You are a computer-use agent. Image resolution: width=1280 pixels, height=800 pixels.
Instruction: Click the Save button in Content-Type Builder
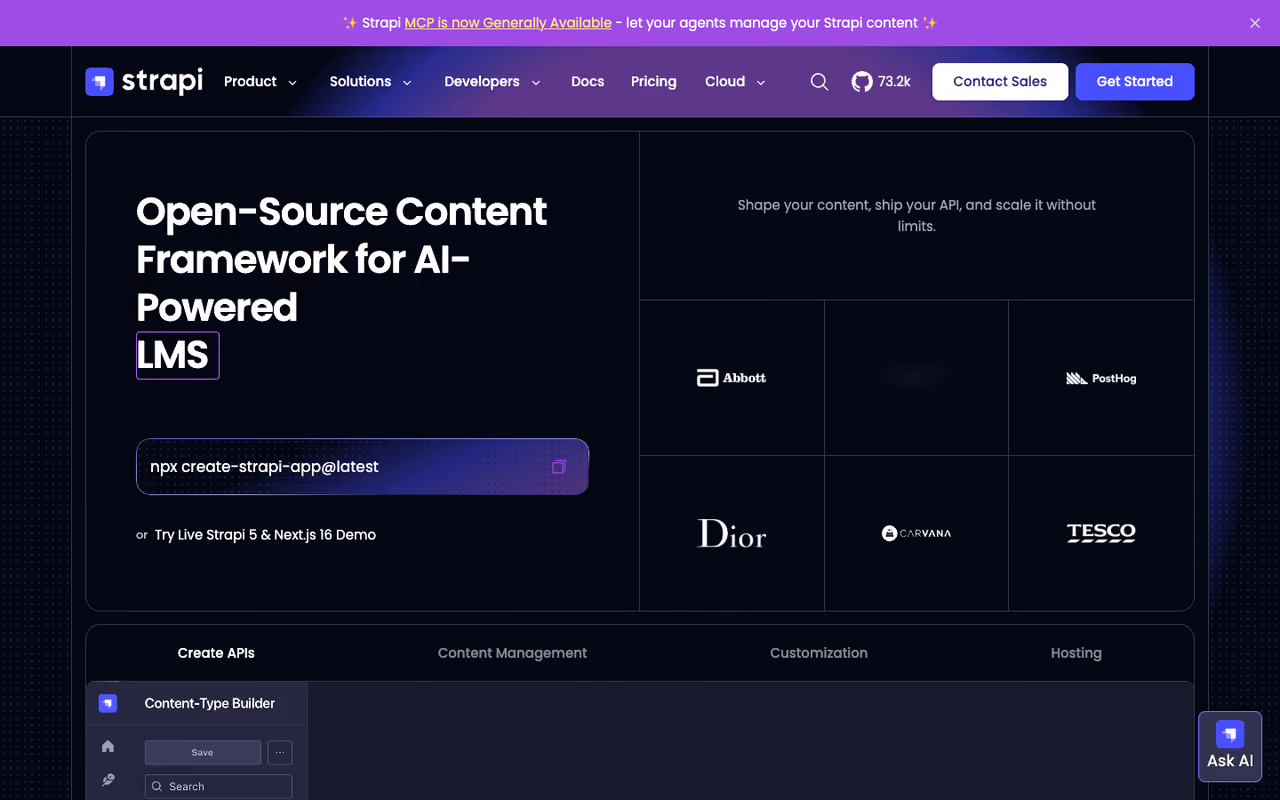[x=202, y=752]
